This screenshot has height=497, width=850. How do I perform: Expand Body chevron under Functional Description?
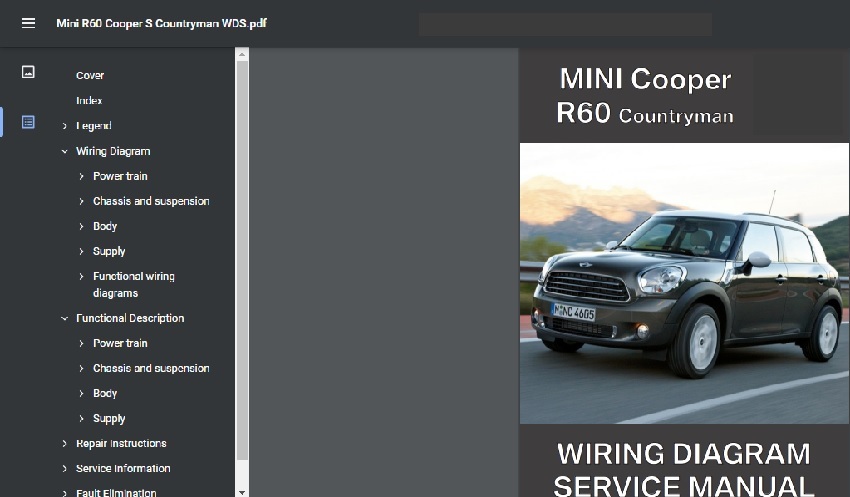coord(81,393)
